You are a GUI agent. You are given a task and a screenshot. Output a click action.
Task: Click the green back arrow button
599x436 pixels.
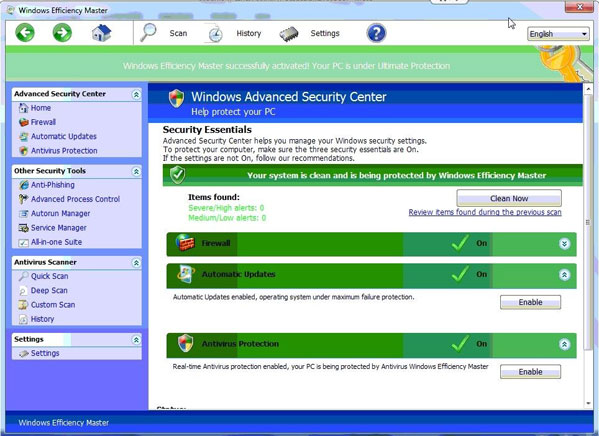[x=25, y=32]
